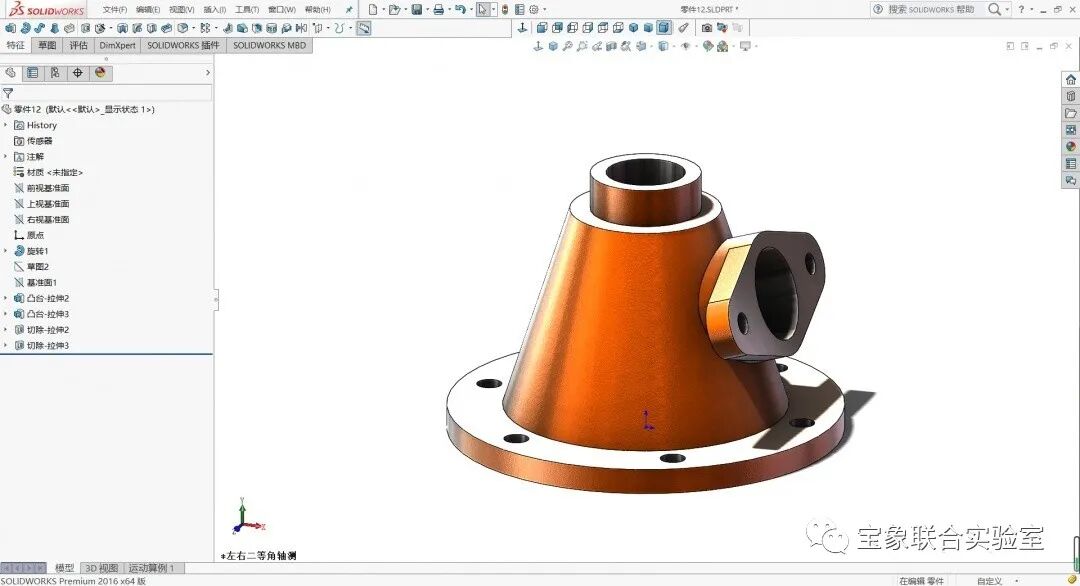Expand the 切除-拉伸2 feature node
1080x586 pixels.
point(6,329)
